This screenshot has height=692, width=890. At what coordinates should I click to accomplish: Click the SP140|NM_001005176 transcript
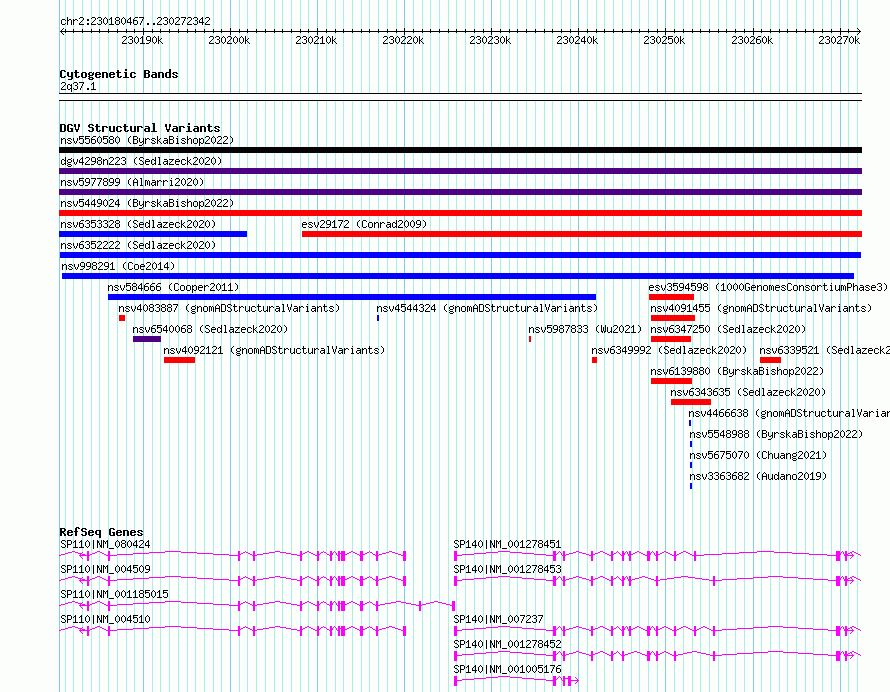tap(517, 680)
